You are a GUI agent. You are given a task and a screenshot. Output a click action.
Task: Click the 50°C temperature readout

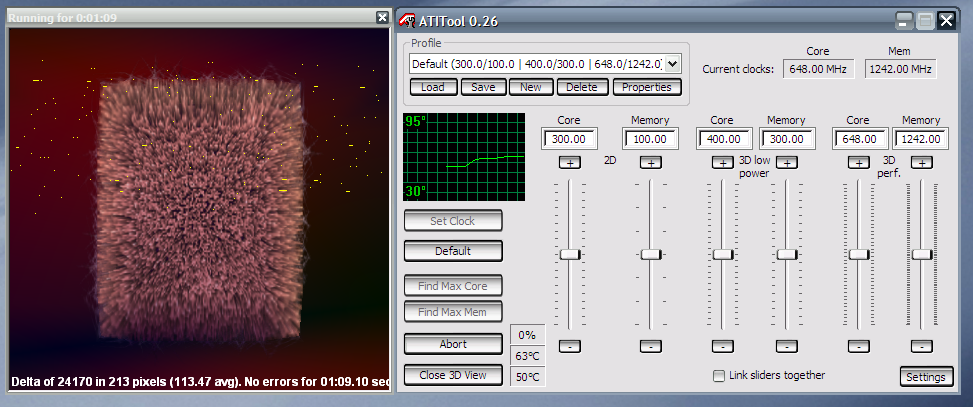pyautogui.click(x=527, y=377)
